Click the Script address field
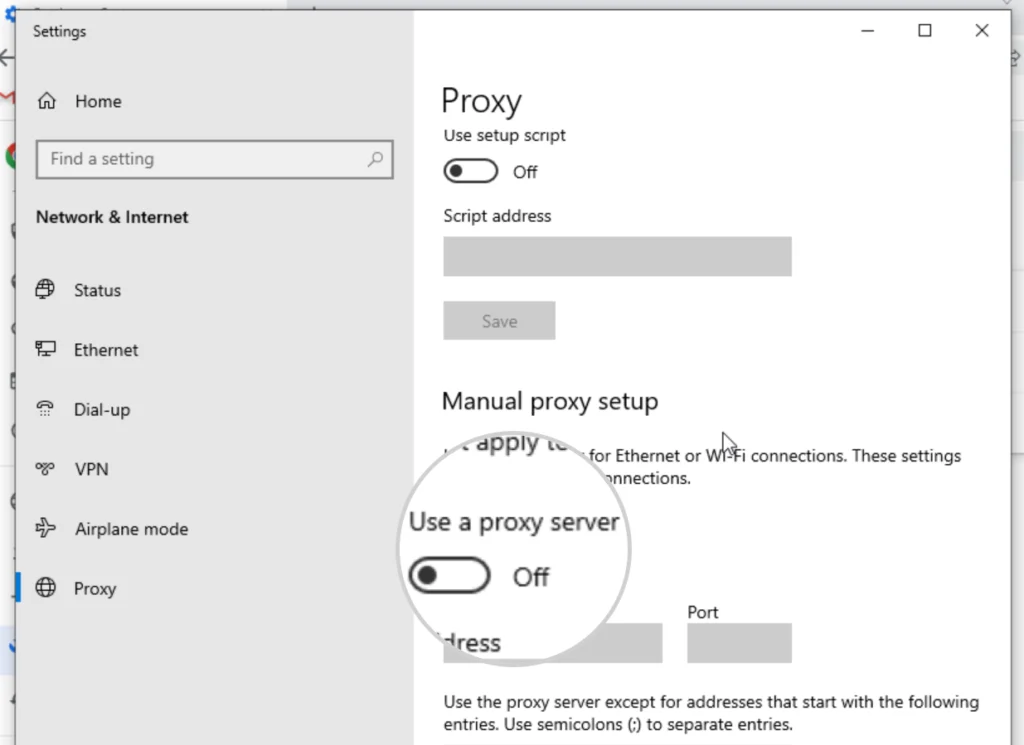 coord(617,256)
